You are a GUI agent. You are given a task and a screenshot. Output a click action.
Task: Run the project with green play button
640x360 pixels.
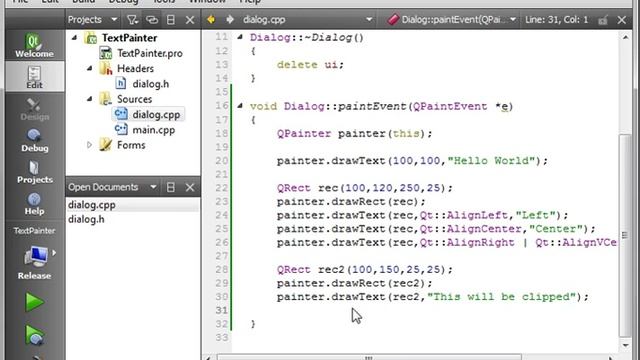[34, 302]
